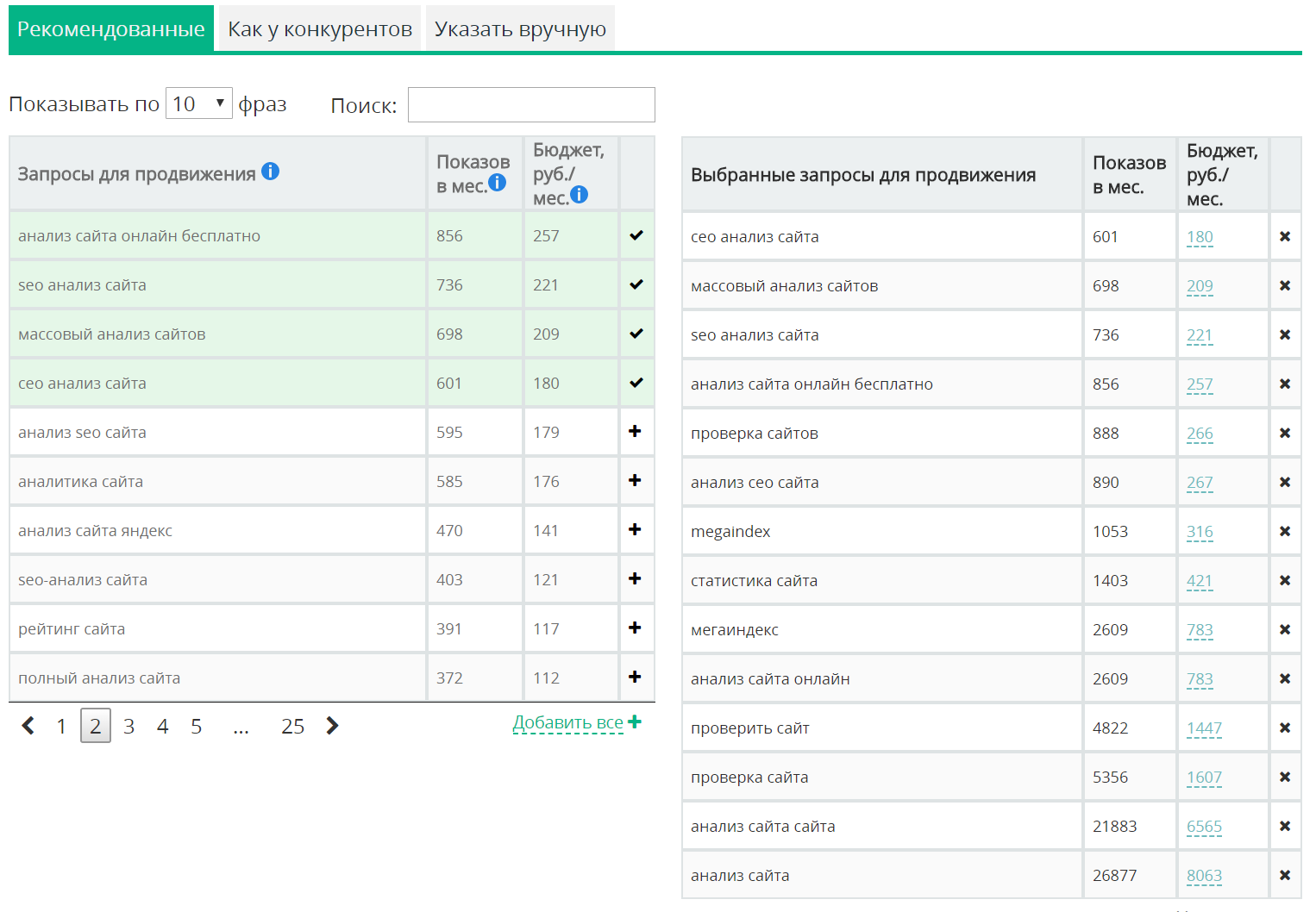Go to page 4 of results
1316x912 pixels.
pos(162,726)
